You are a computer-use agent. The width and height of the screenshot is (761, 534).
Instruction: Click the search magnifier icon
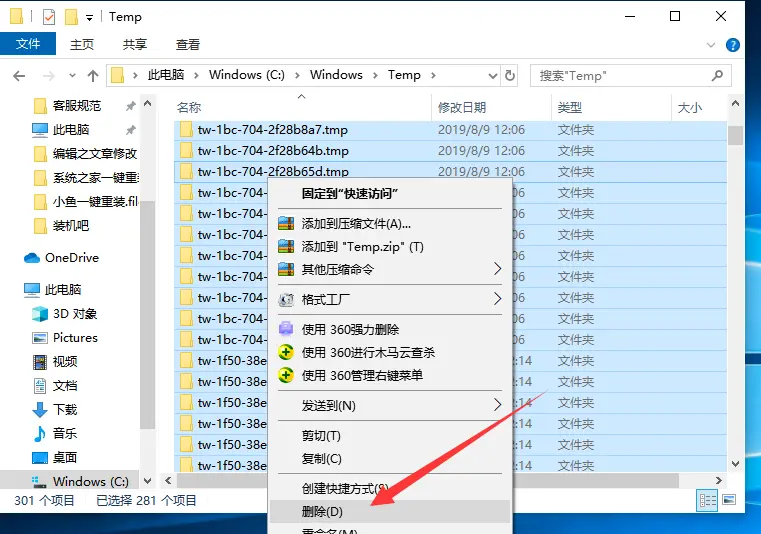click(717, 75)
